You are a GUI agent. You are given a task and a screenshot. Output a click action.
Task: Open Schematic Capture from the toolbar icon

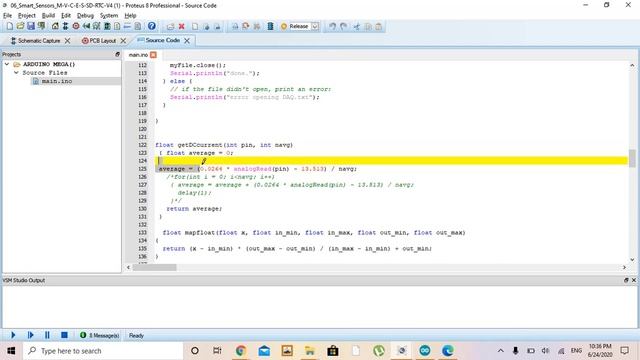(x=65, y=26)
